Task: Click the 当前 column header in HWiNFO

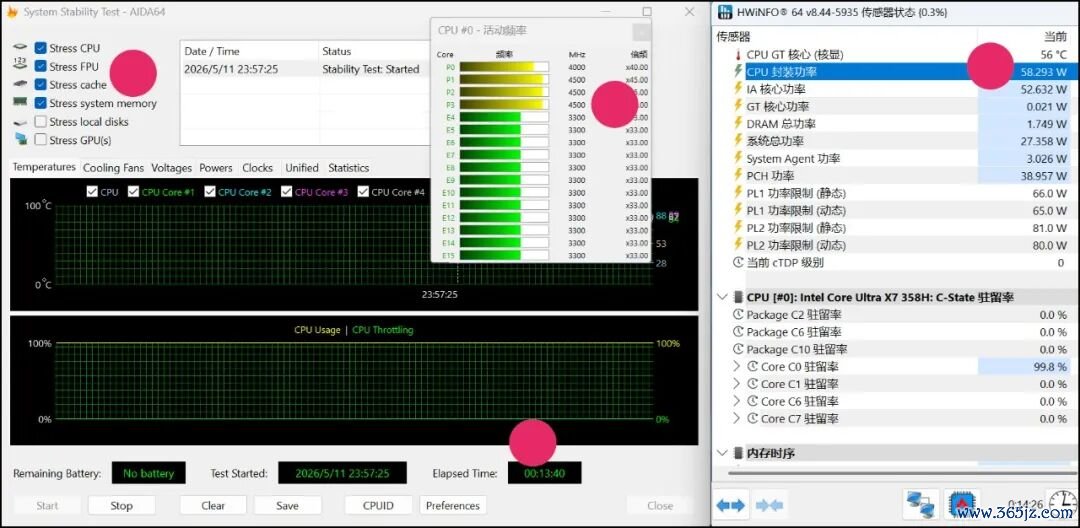Action: click(x=1026, y=36)
